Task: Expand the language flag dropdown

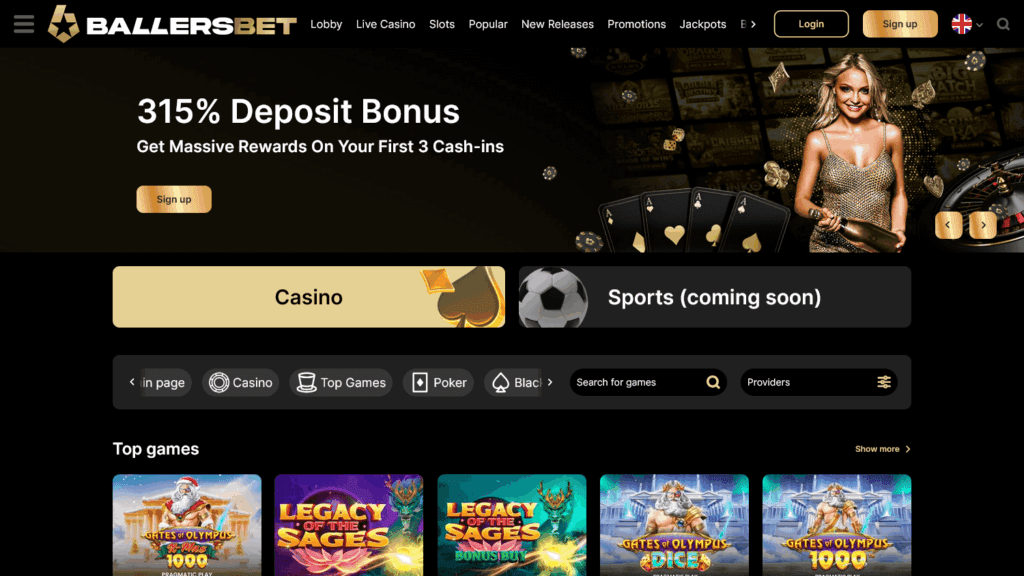Action: point(967,24)
